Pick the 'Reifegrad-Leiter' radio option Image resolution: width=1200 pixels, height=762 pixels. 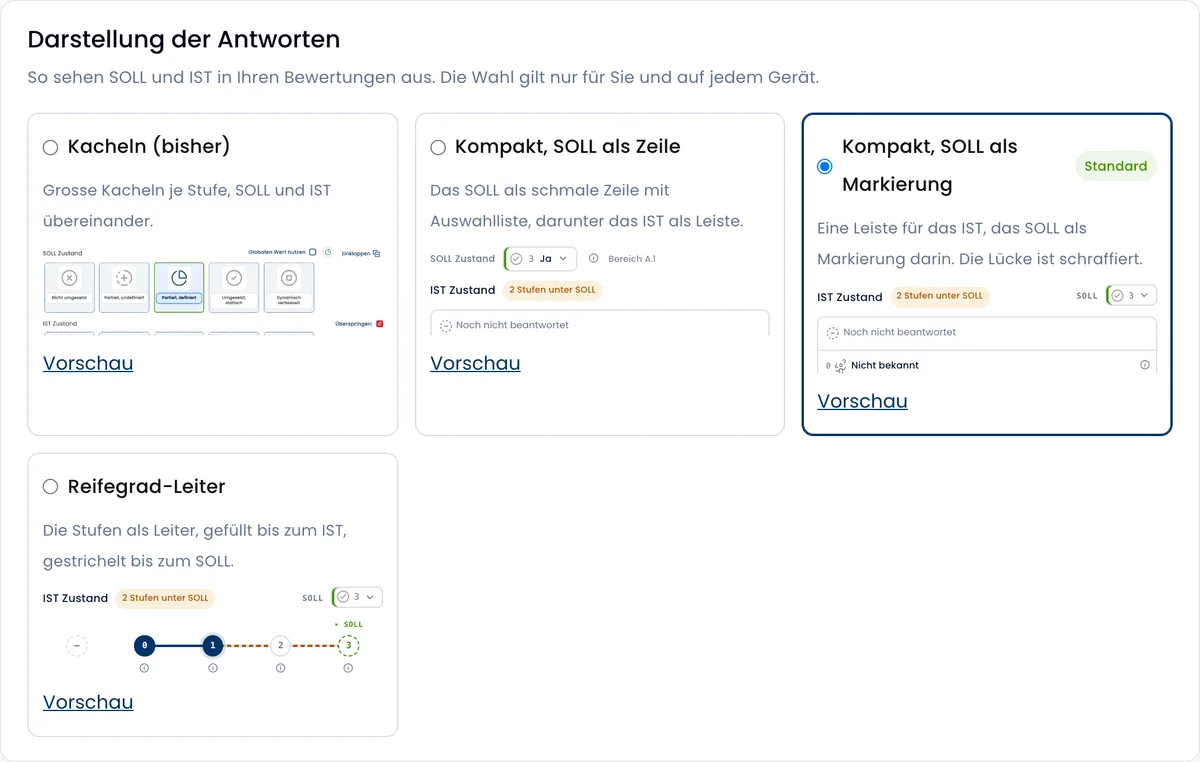51,487
